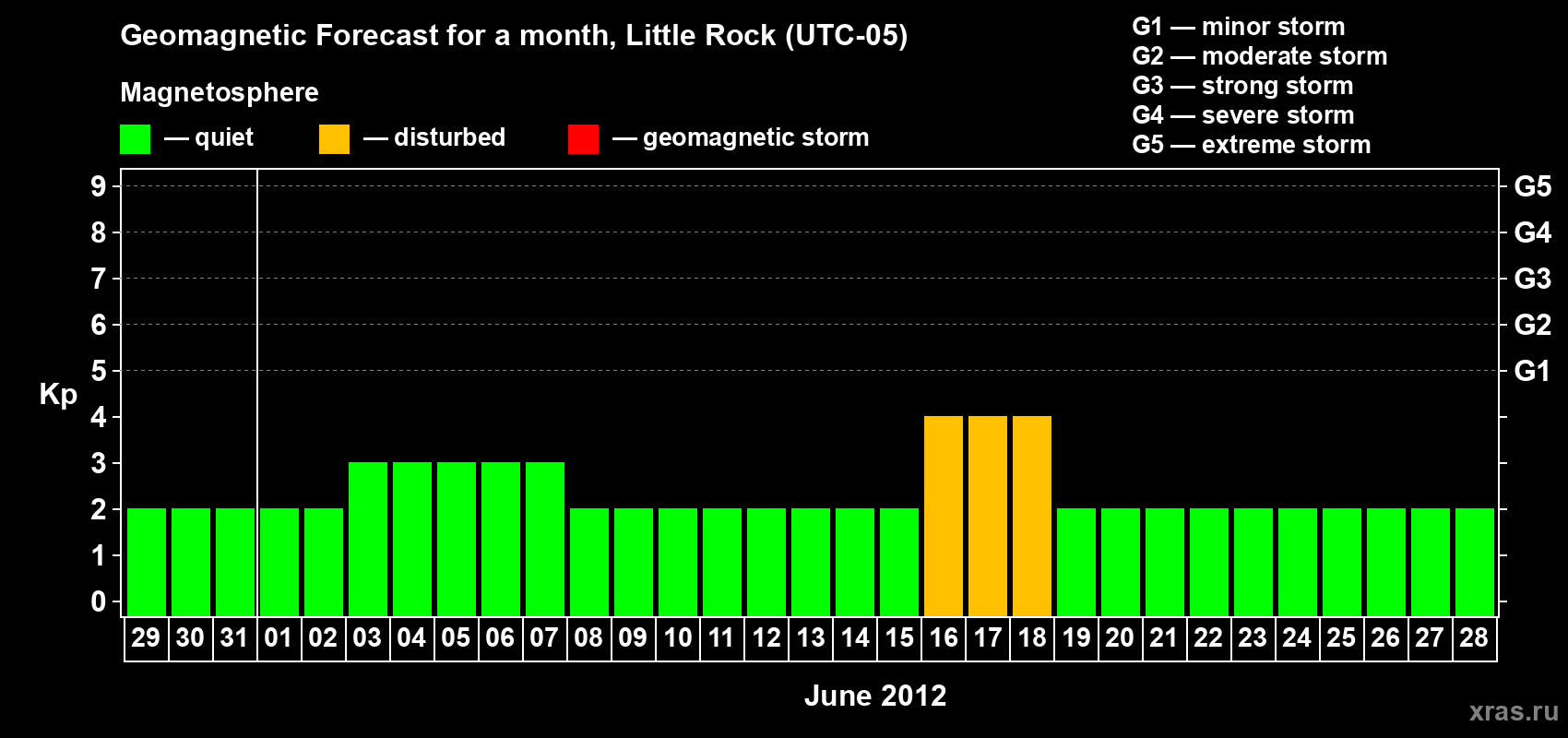
Task: Click the 'disturbed' legend label
Action: pyautogui.click(x=449, y=137)
